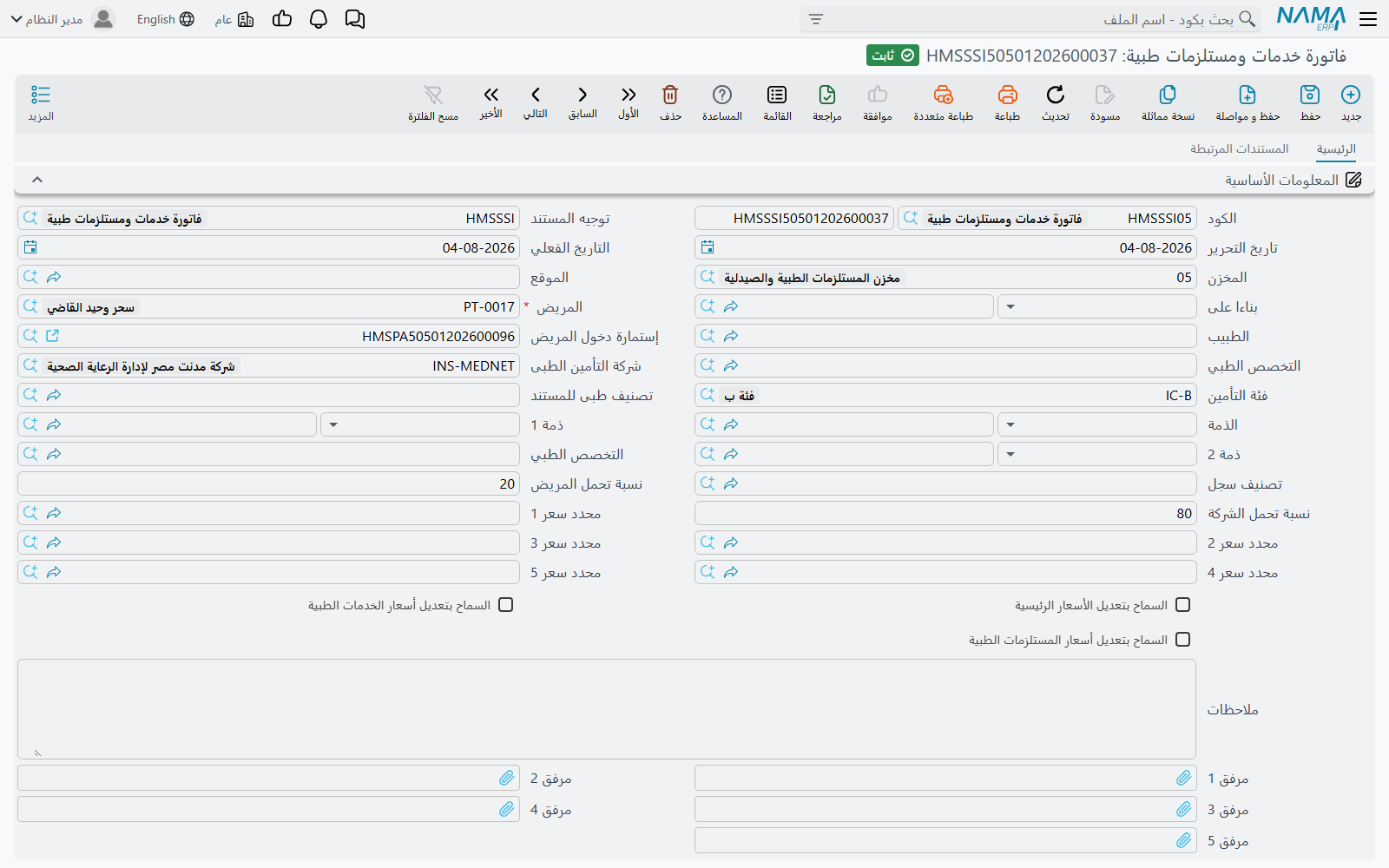Viewport: 1389px width, 868px height.
Task: Click the نسخة مماثلة (duplicate) icon
Action: (x=1168, y=95)
